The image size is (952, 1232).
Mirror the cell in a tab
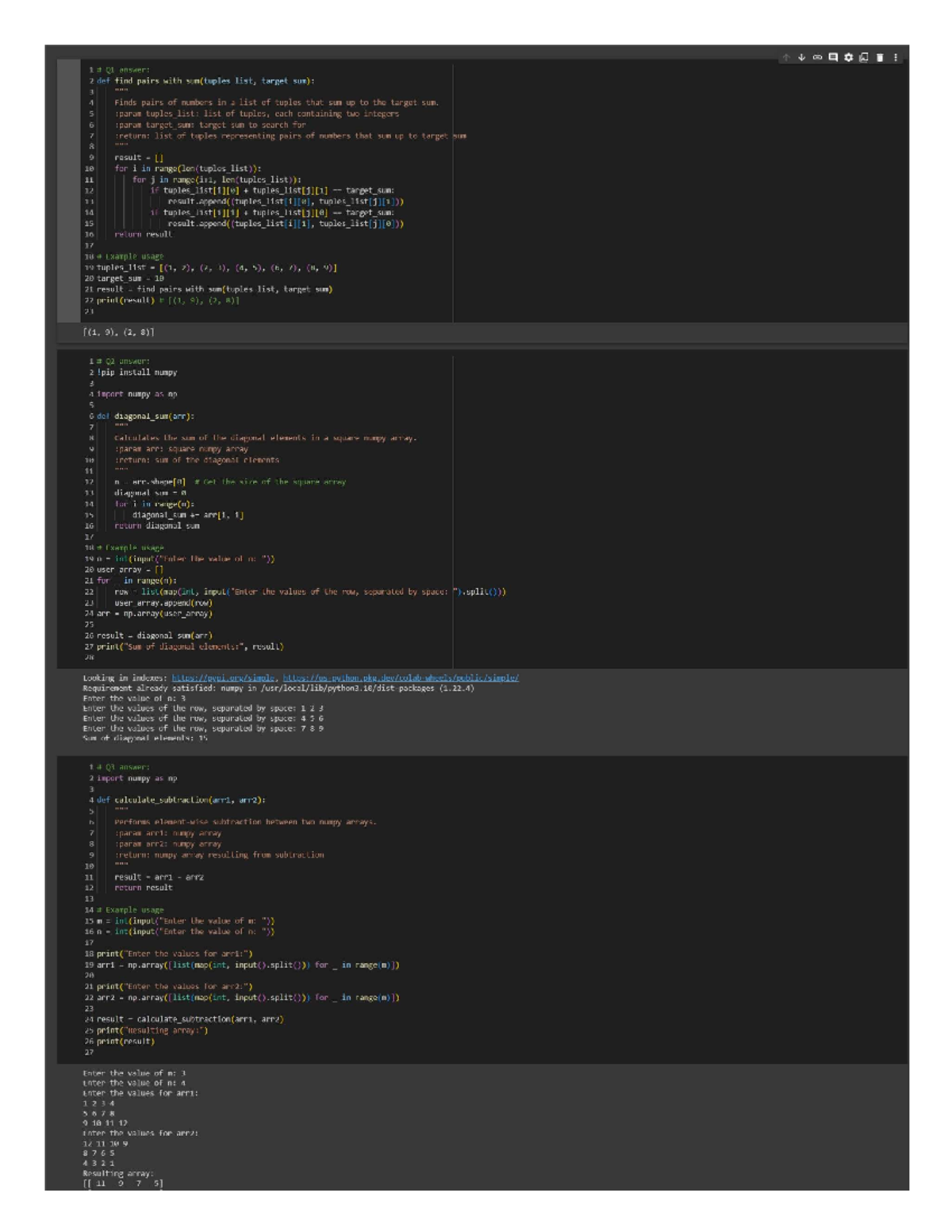tap(864, 57)
